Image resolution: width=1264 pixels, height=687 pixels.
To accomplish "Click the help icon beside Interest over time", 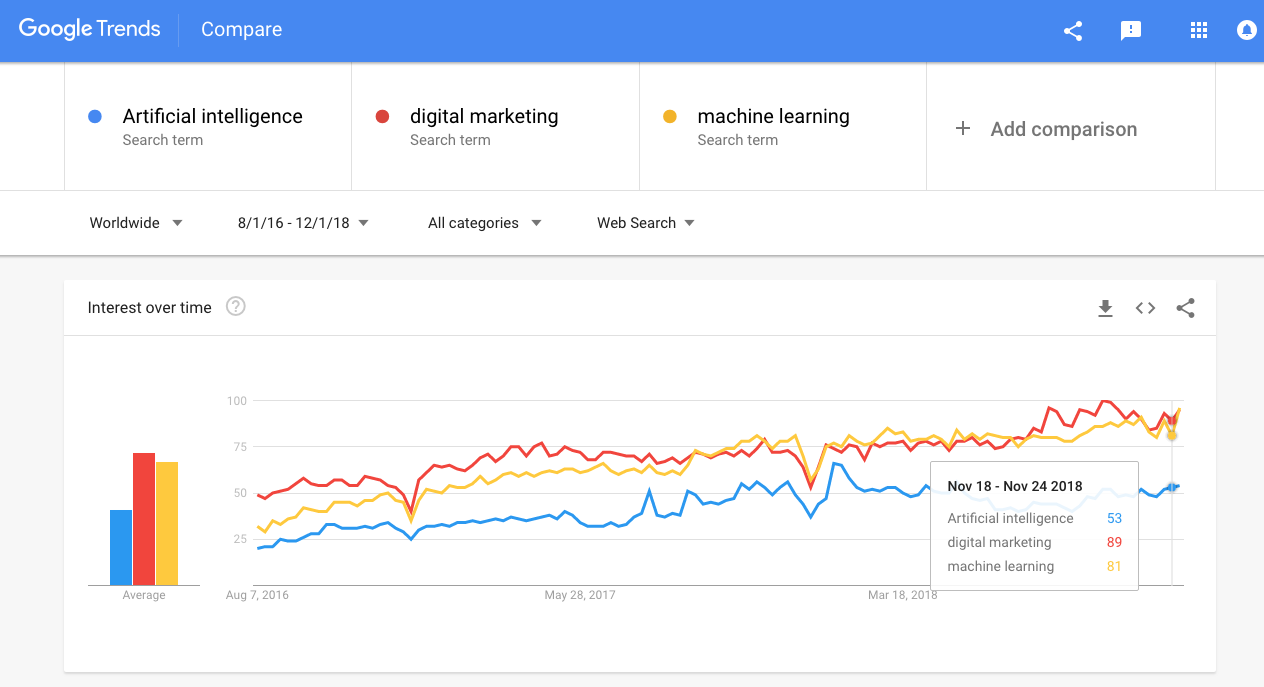I will click(x=236, y=307).
